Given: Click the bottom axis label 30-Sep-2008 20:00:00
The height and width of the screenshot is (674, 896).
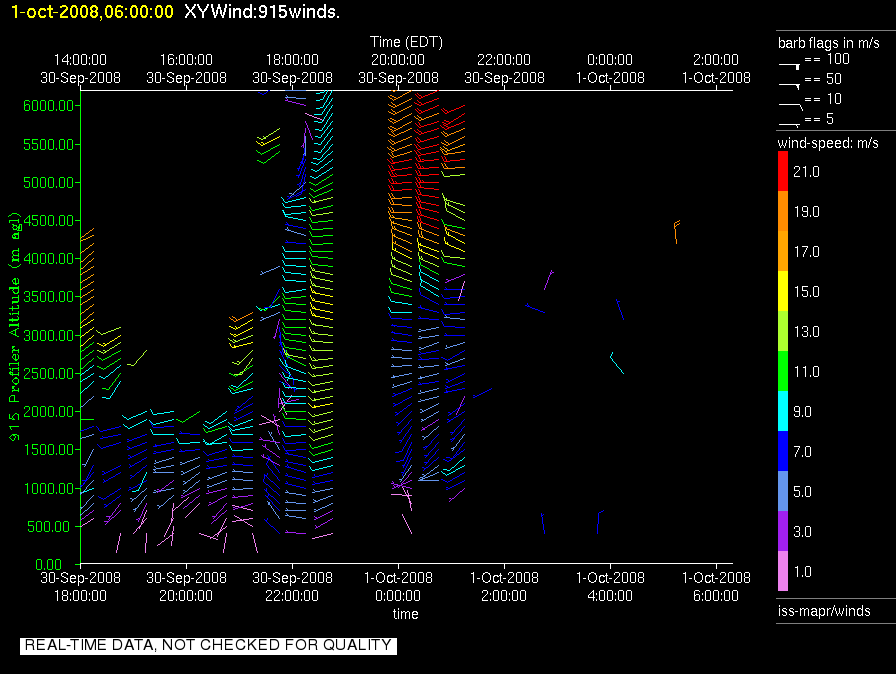Looking at the screenshot, I should pyautogui.click(x=186, y=587).
